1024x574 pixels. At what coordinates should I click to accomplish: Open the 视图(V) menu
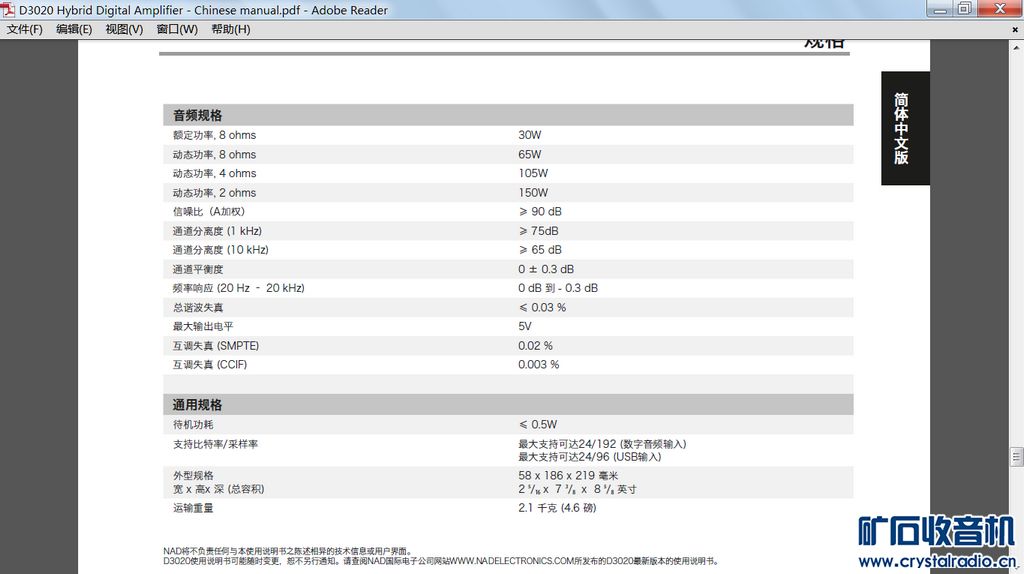click(x=124, y=29)
